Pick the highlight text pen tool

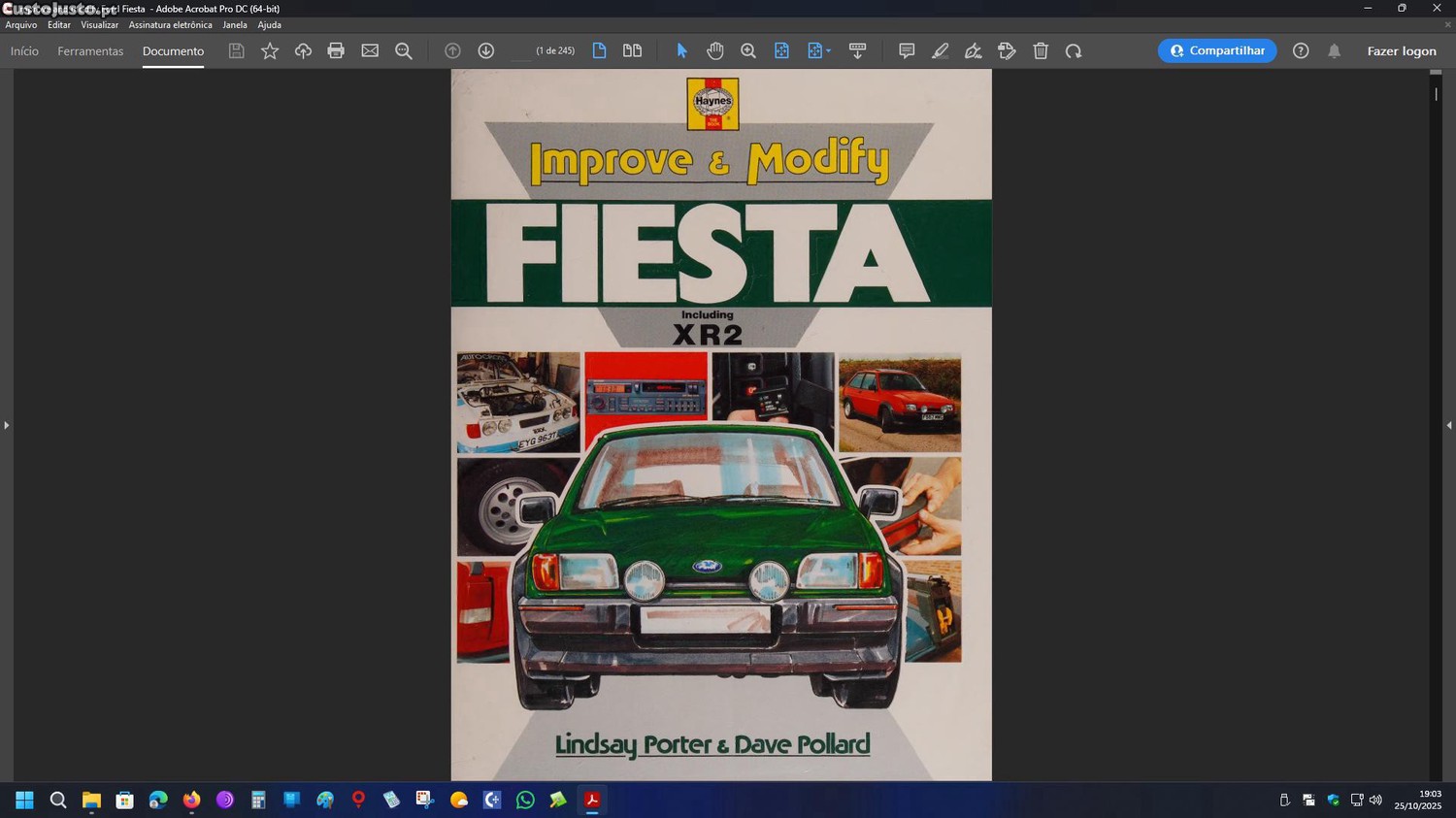940,50
